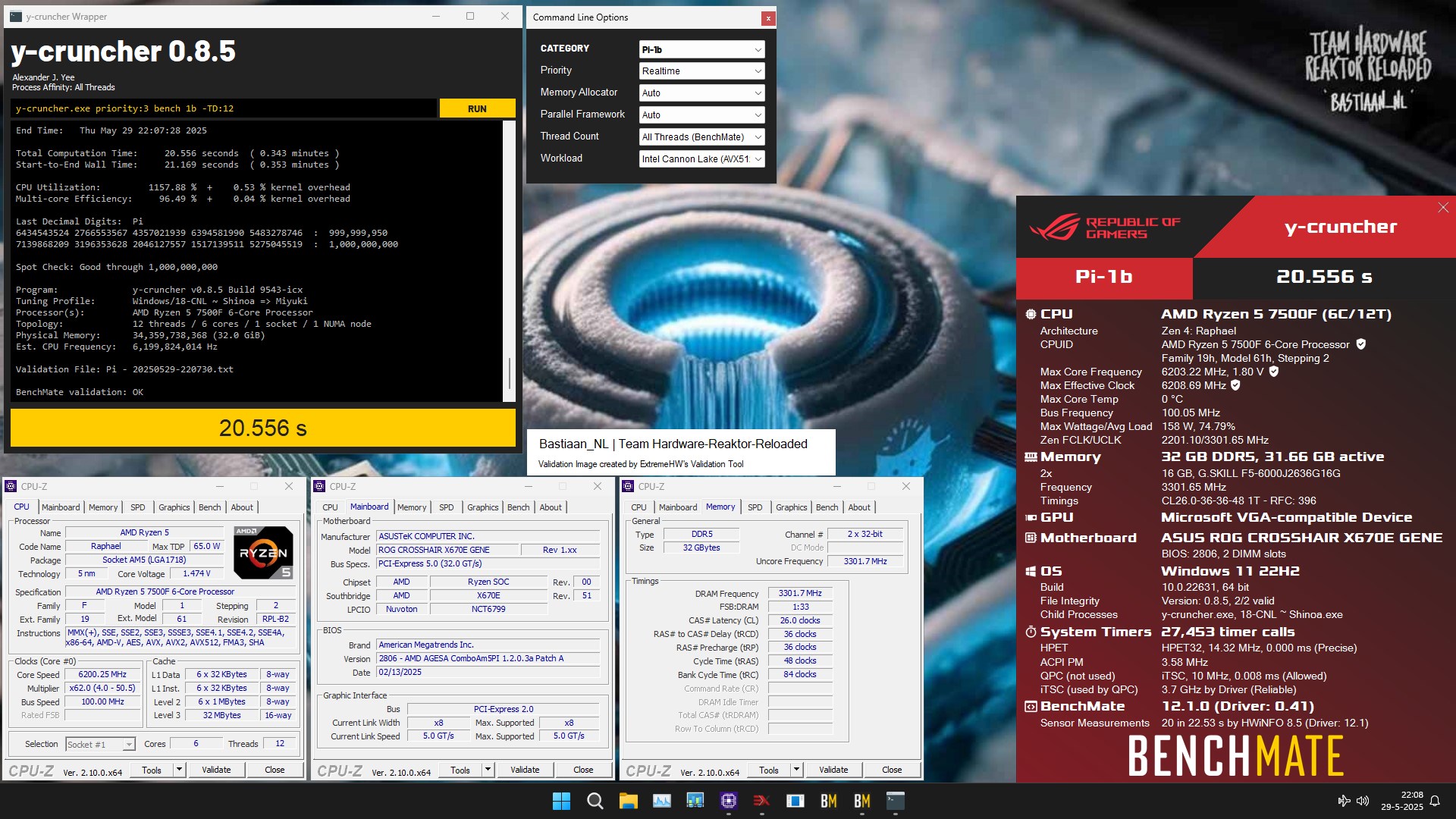This screenshot has height=819, width=1456.
Task: Click the BIOS Version field in CPU-Z Mainboard
Action: coord(488,658)
